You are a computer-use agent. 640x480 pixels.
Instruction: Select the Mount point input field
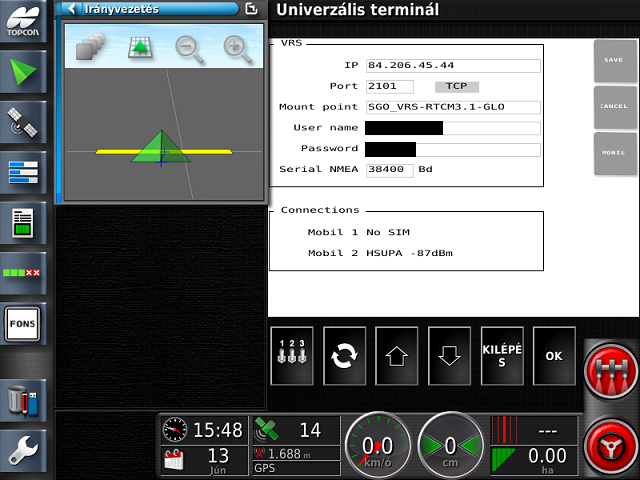[453, 107]
